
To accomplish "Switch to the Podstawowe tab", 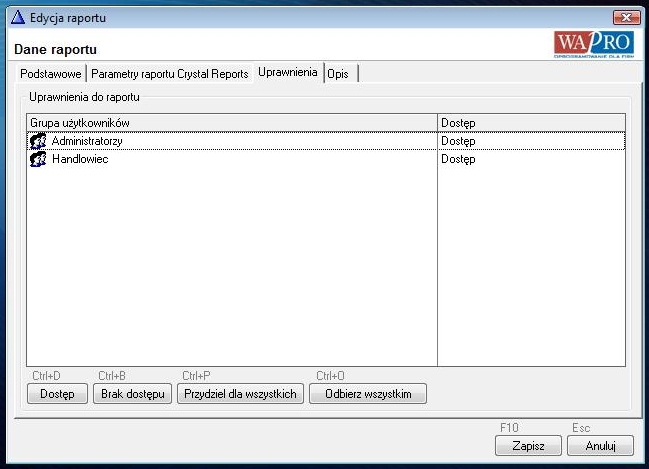I will click(x=51, y=74).
